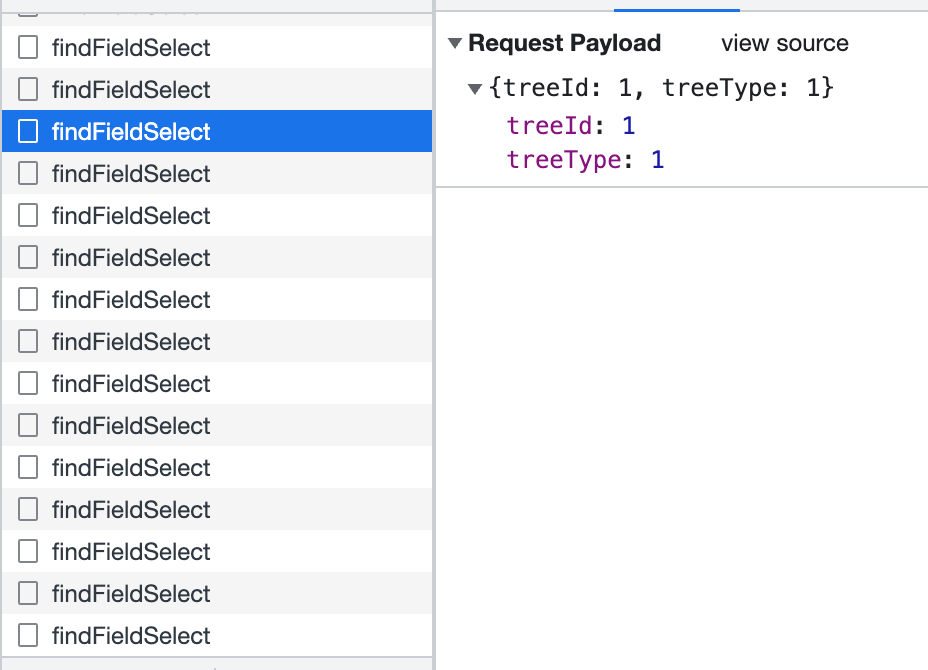Click the Request Payload heading text
Image resolution: width=928 pixels, height=670 pixels.
pos(564,44)
